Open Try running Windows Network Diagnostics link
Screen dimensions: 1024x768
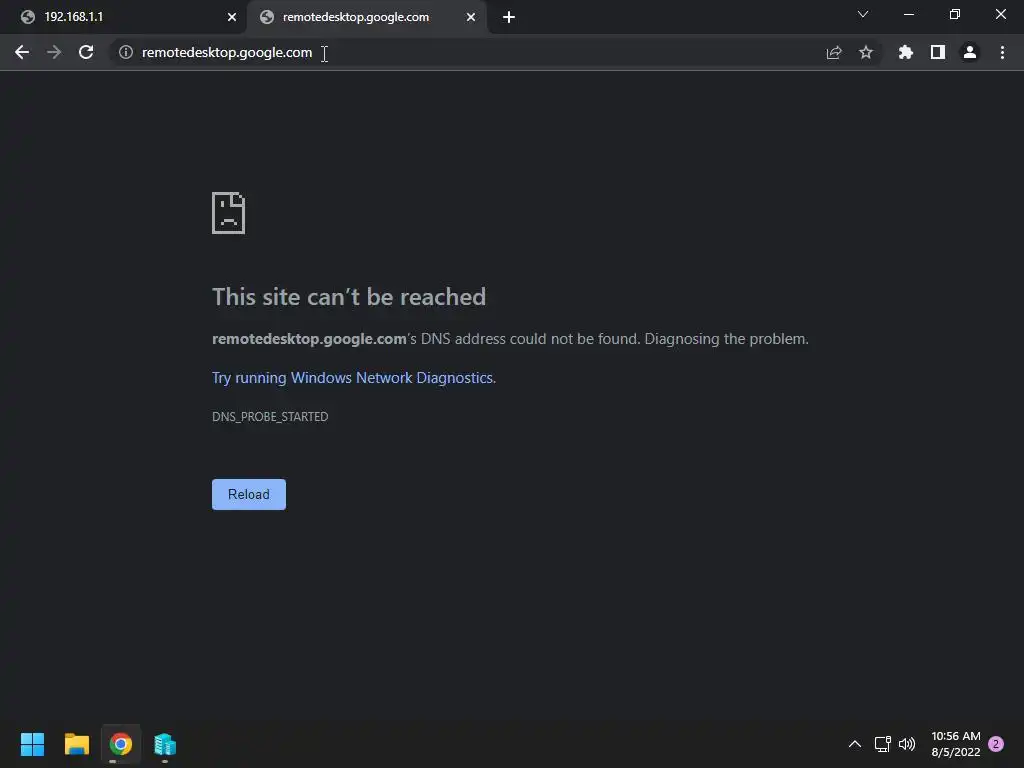coord(353,377)
